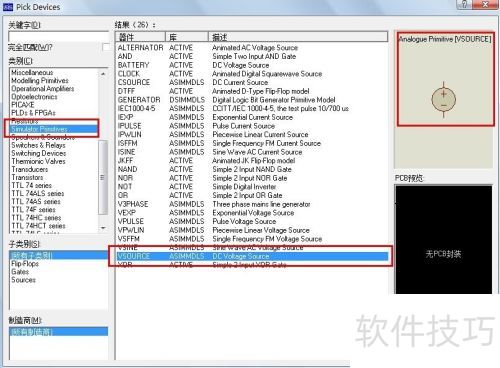This screenshot has width=500, height=368.
Task: Click the help question mark button
Action: click(x=465, y=4)
